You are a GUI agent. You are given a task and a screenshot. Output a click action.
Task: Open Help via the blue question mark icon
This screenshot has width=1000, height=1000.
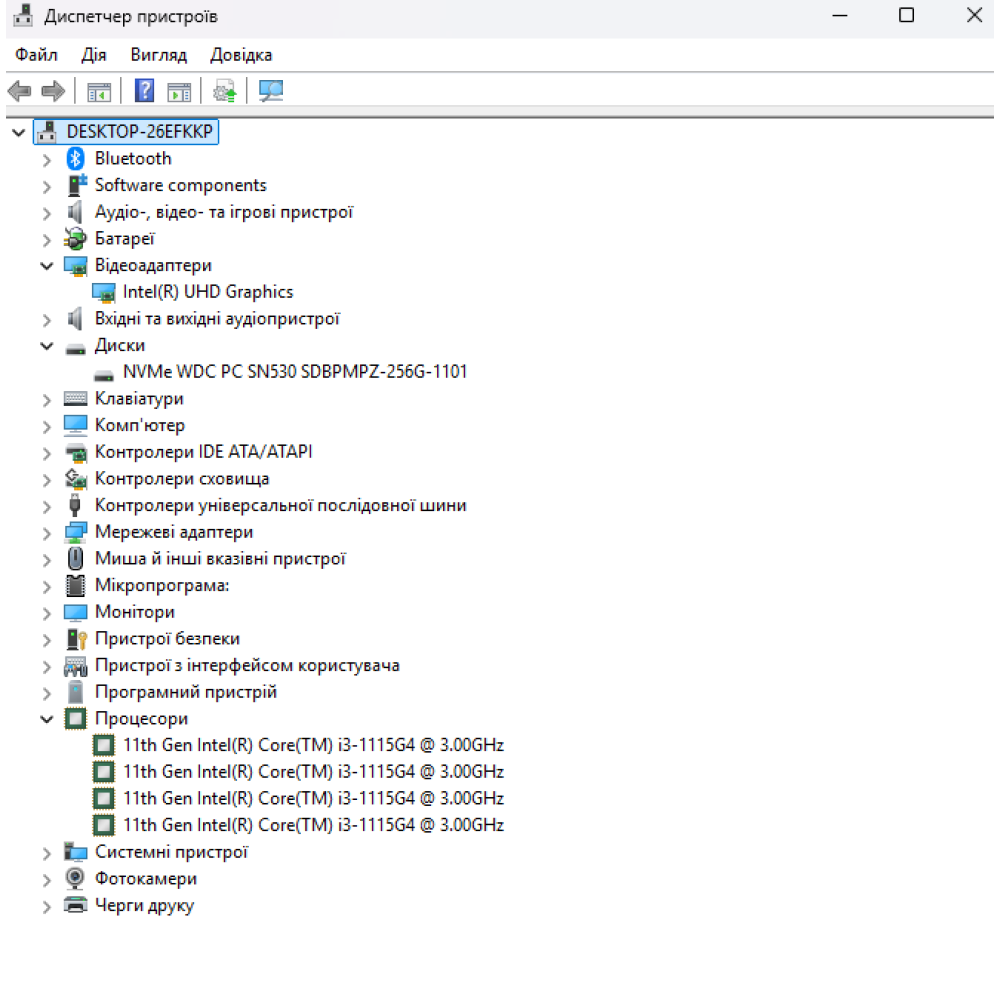click(144, 92)
